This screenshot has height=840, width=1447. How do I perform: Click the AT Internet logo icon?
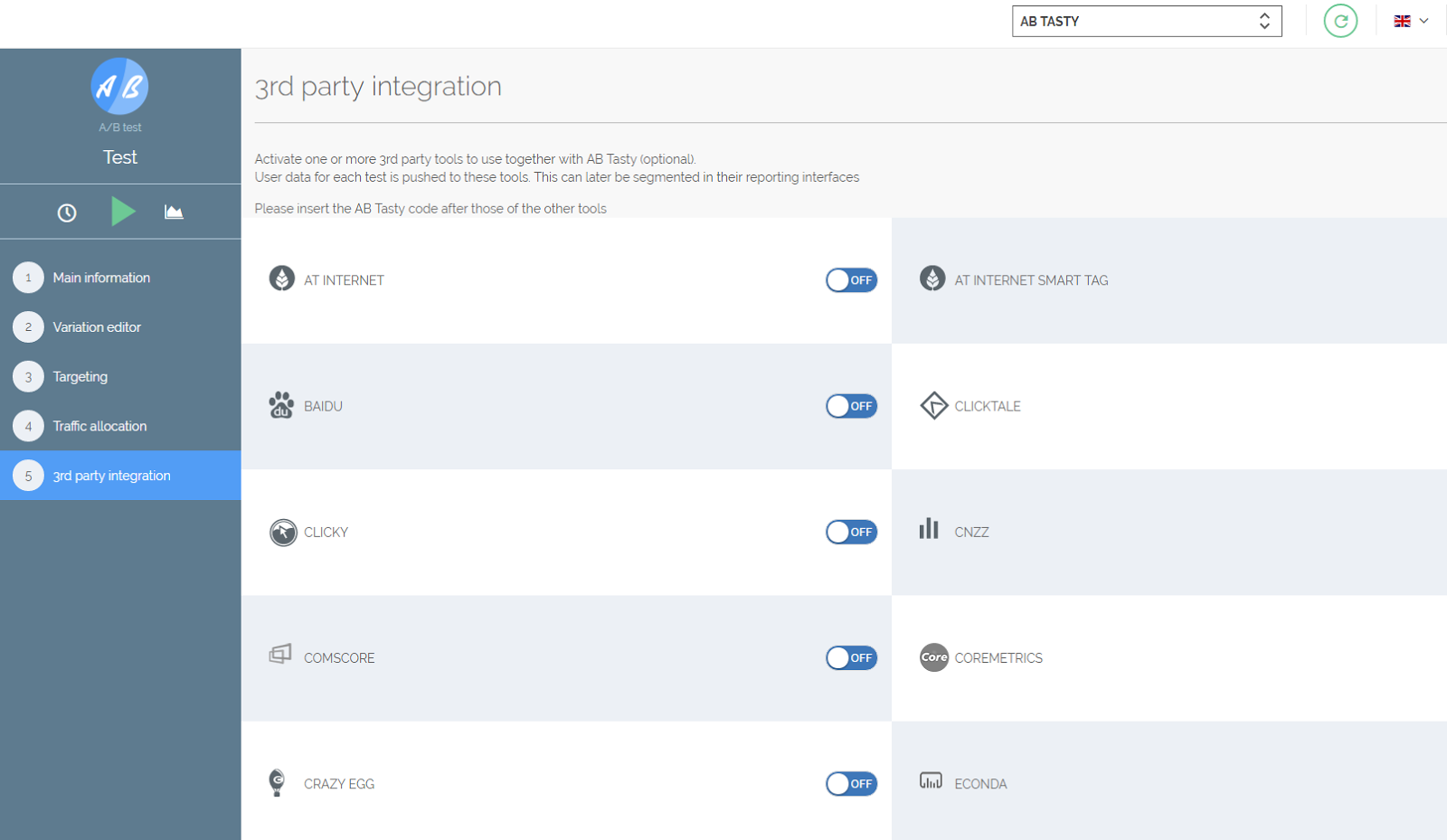pos(282,278)
